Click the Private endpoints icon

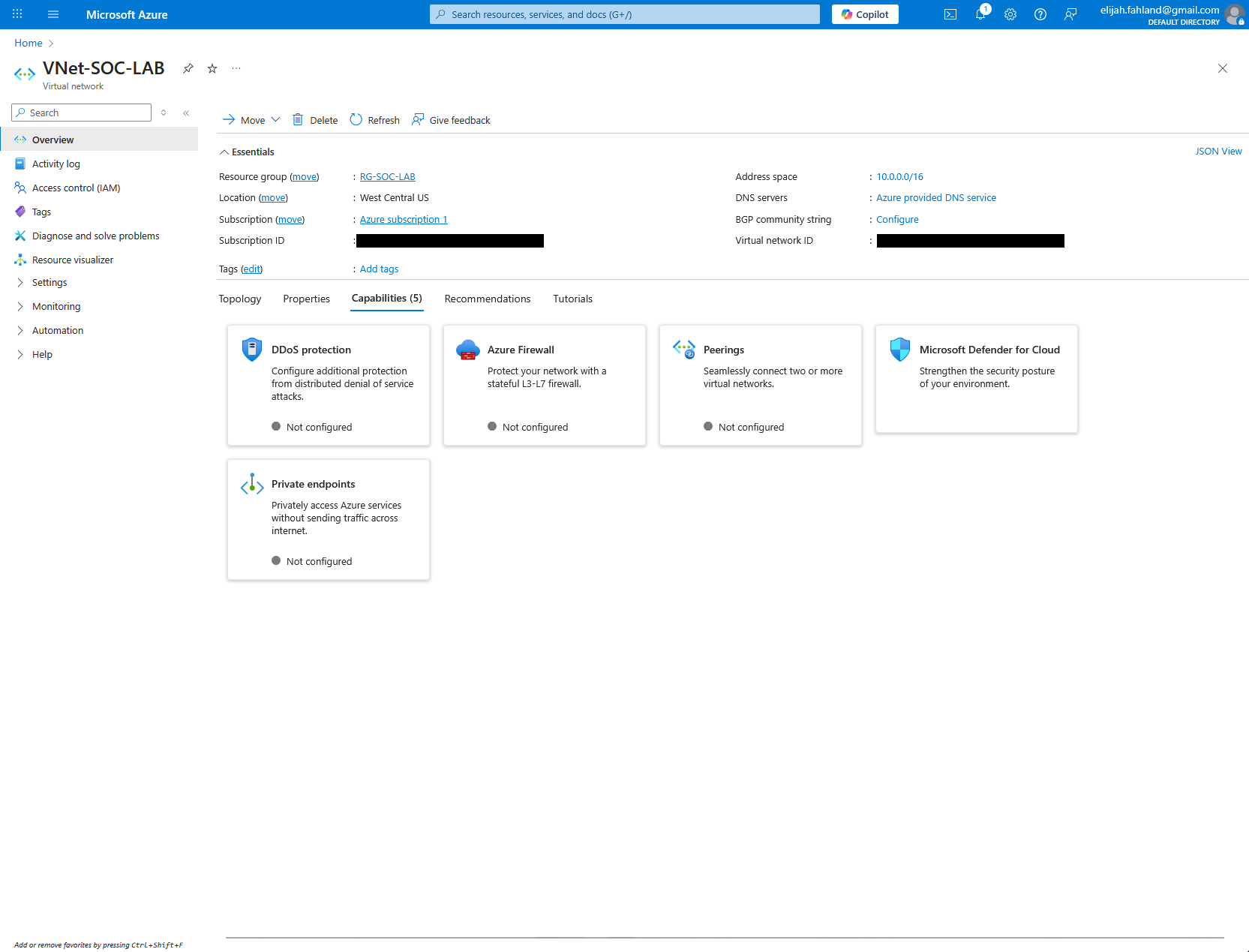[252, 484]
